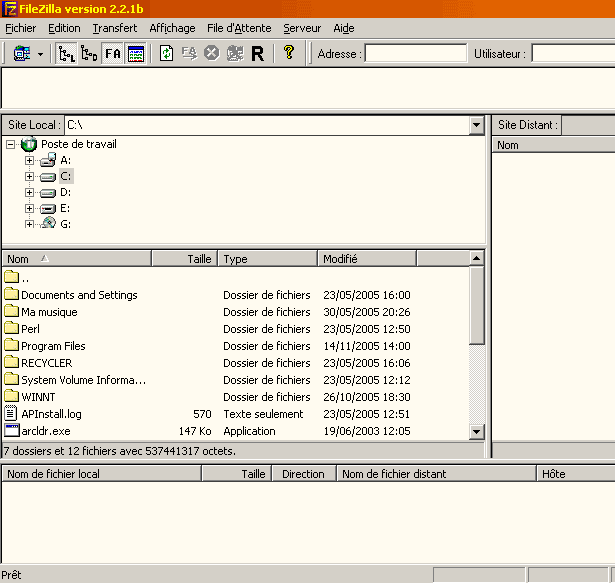Click the queue Taille column header

237,474
